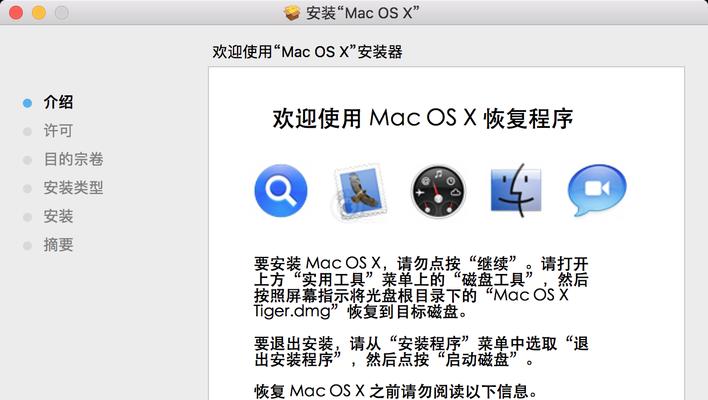
Task: Click the Mail stamp eagle icon
Action: click(360, 191)
